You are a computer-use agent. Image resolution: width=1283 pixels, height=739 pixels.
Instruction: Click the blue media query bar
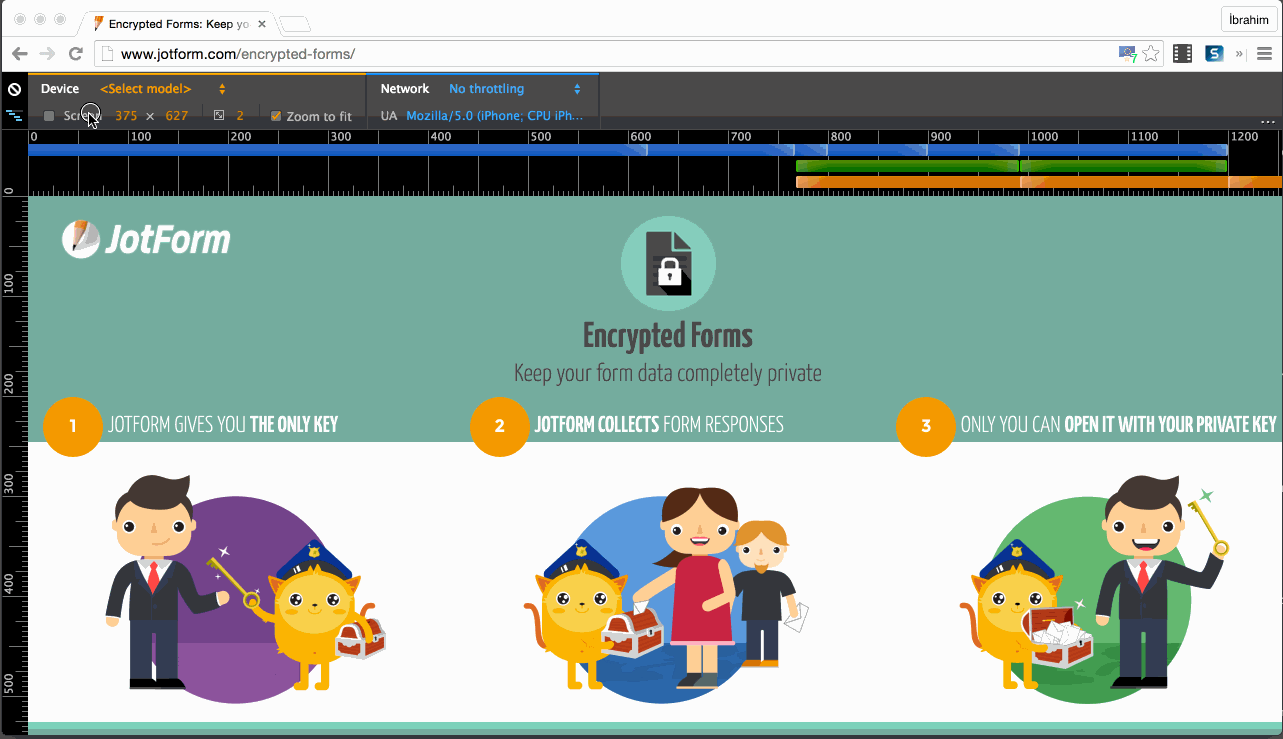pos(628,150)
